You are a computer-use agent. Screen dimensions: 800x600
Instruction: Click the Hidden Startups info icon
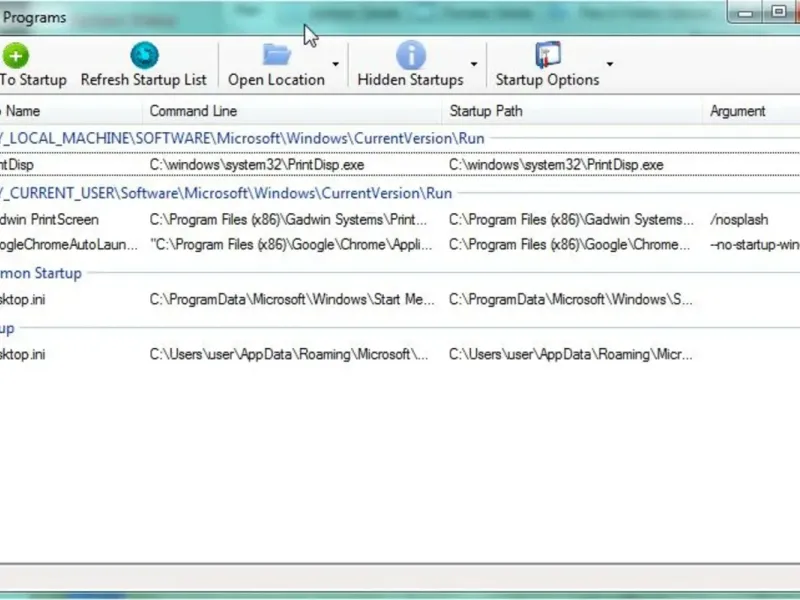pyautogui.click(x=411, y=55)
